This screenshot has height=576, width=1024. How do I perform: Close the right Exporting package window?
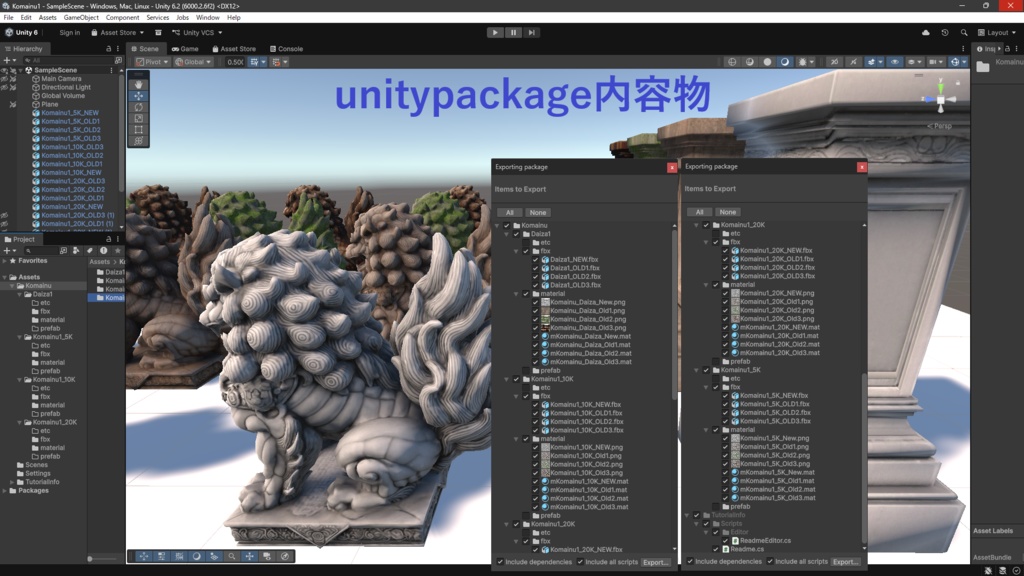[861, 167]
